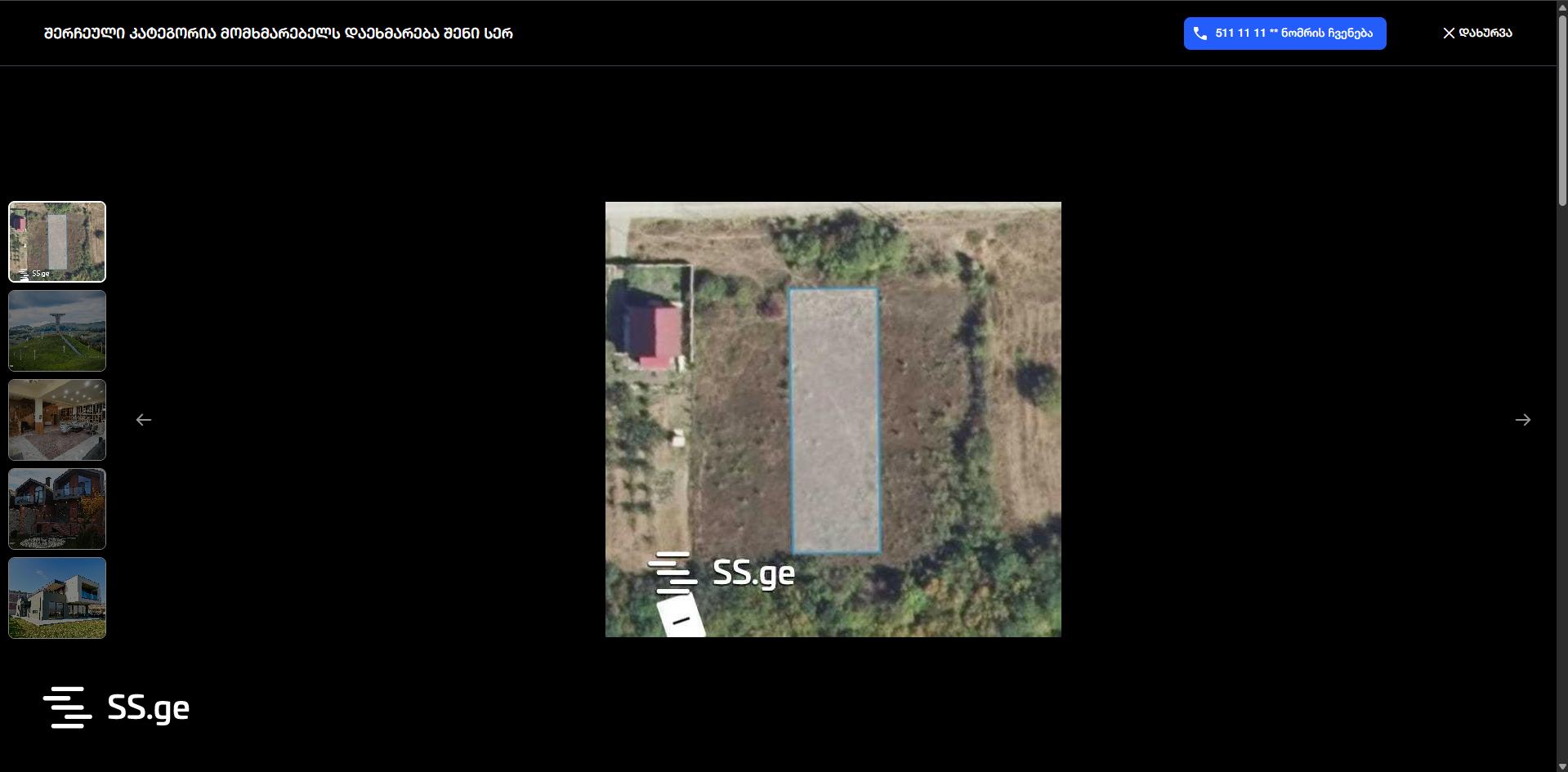Click the red-roofed house in the aerial photo
Viewport: 1568px width, 772px height.
pyautogui.click(x=654, y=335)
